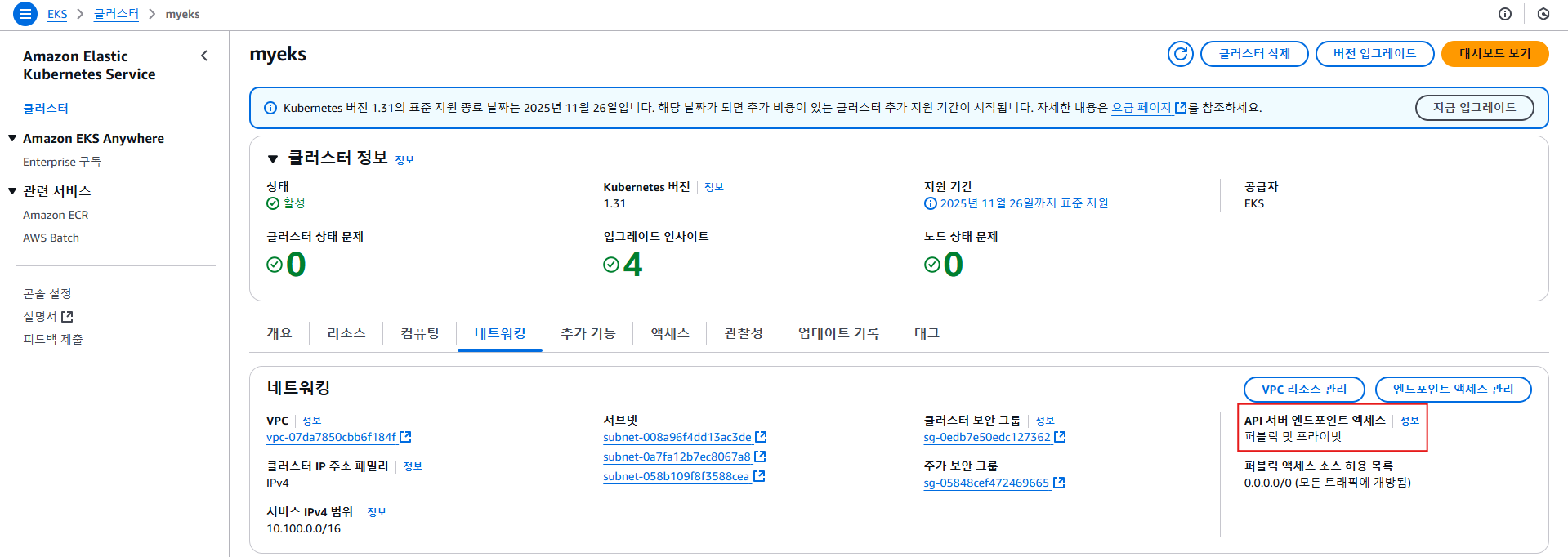Click the orange 대시보드 보기 button
Image resolution: width=1568 pixels, height=557 pixels.
click(x=1494, y=54)
